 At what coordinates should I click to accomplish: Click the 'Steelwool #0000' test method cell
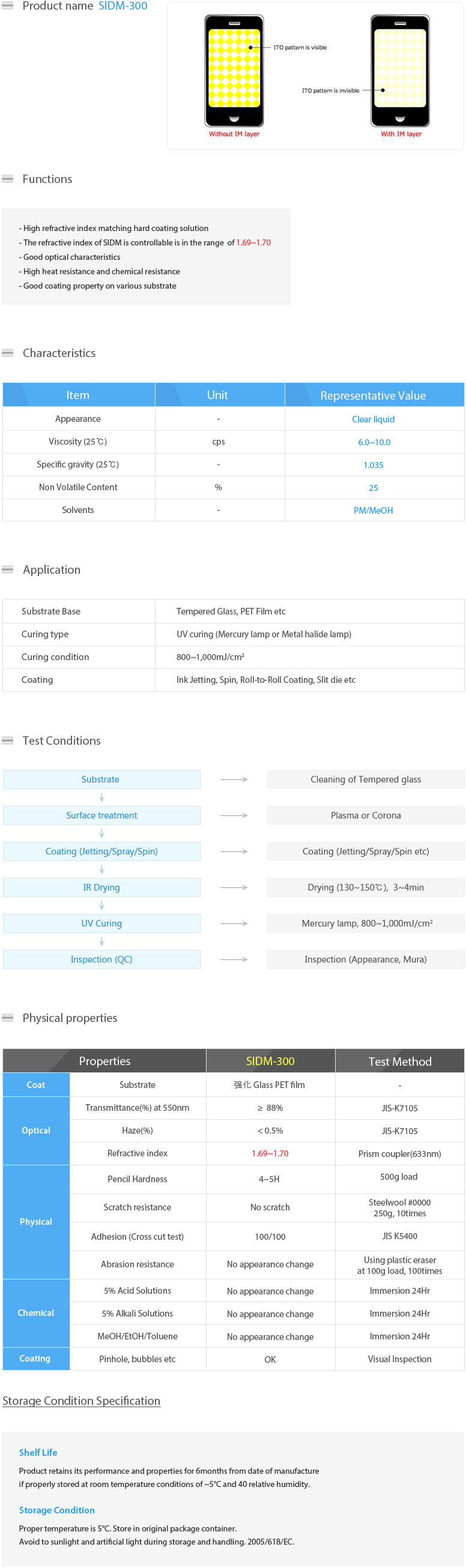tap(399, 1209)
